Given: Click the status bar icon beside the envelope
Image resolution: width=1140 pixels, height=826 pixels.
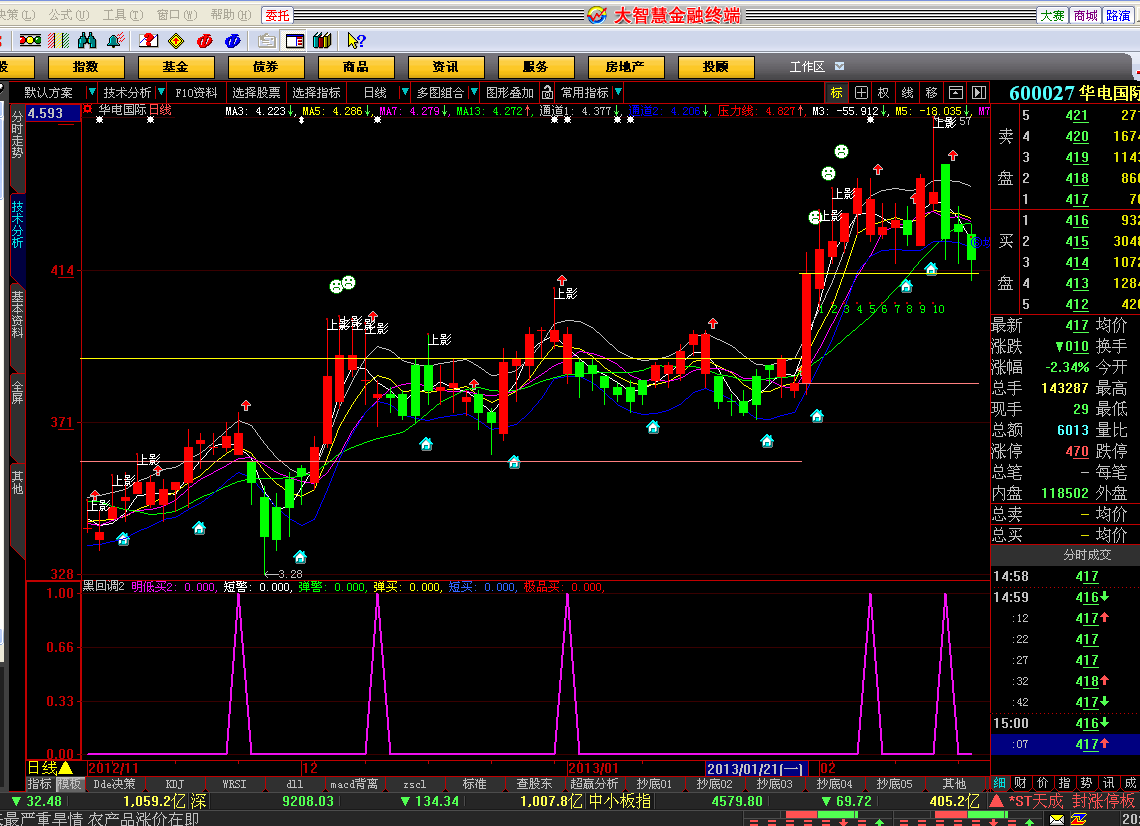Looking at the screenshot, I should click(1078, 819).
